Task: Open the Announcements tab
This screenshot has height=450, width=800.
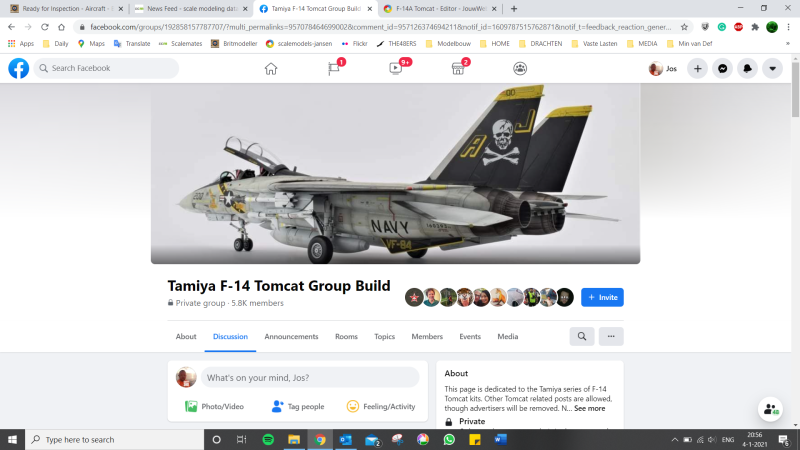Action: tap(291, 336)
